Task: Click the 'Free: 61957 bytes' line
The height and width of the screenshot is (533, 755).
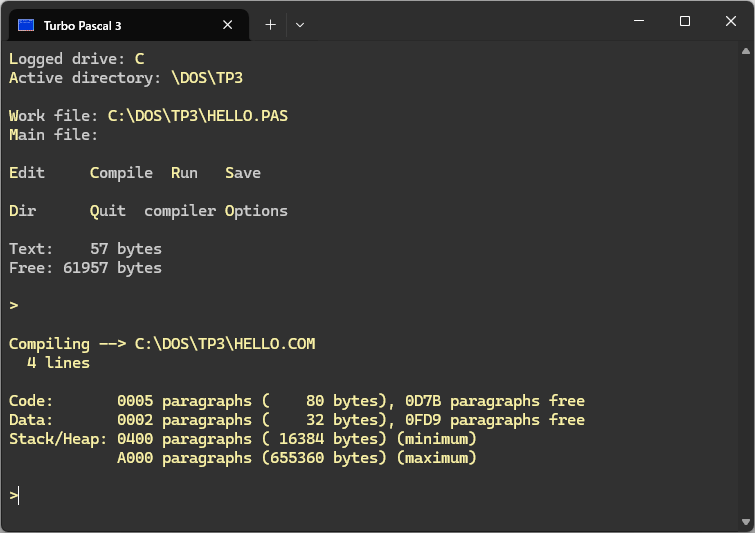Action: pyautogui.click(x=86, y=268)
